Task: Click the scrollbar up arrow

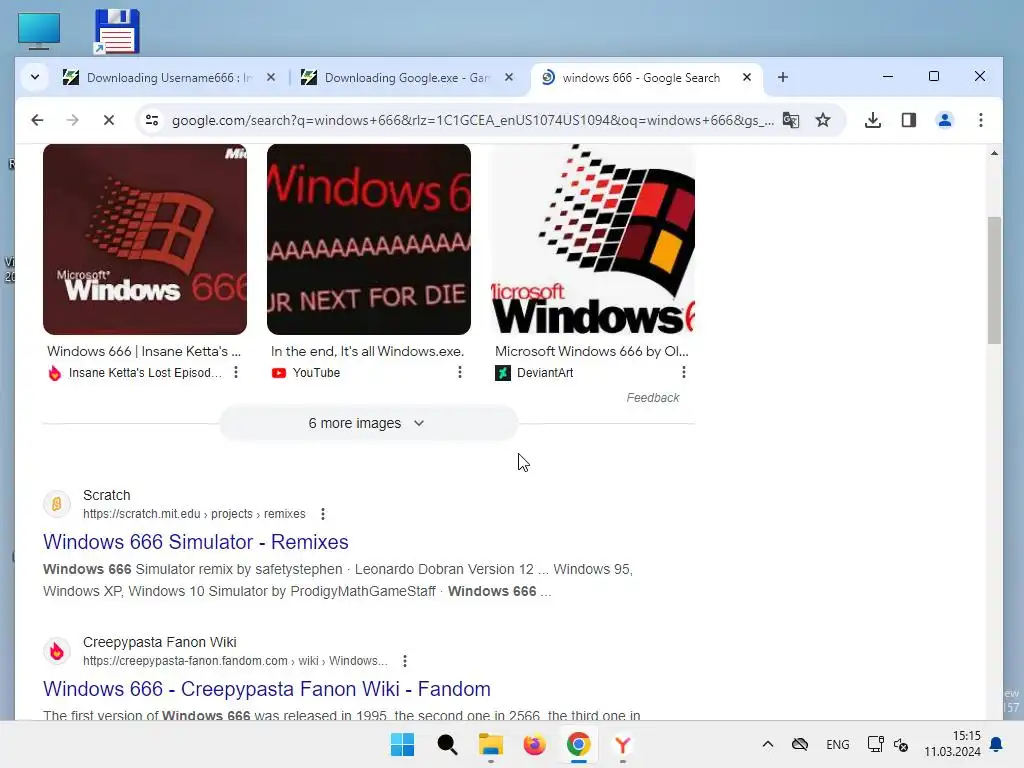Action: [x=994, y=153]
